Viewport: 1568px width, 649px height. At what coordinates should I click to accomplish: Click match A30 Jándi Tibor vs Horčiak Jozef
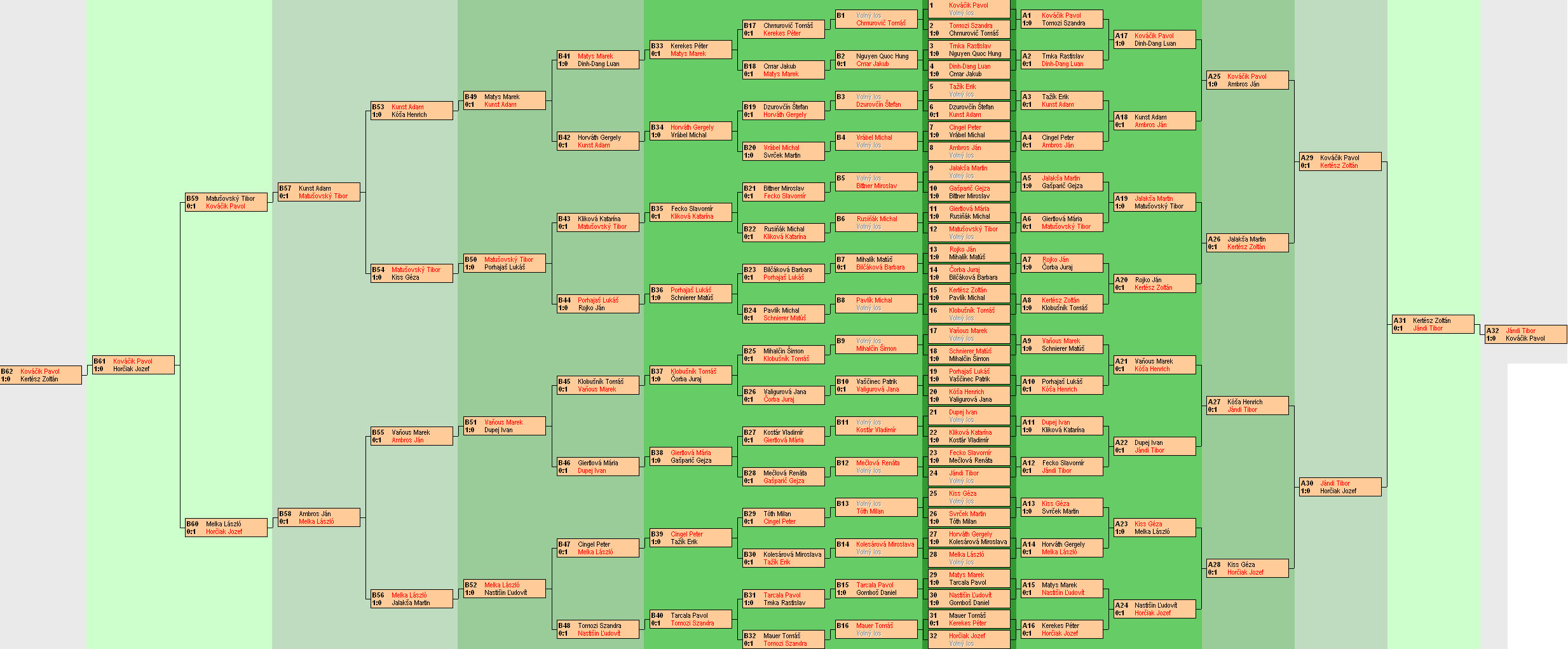pyautogui.click(x=1340, y=487)
